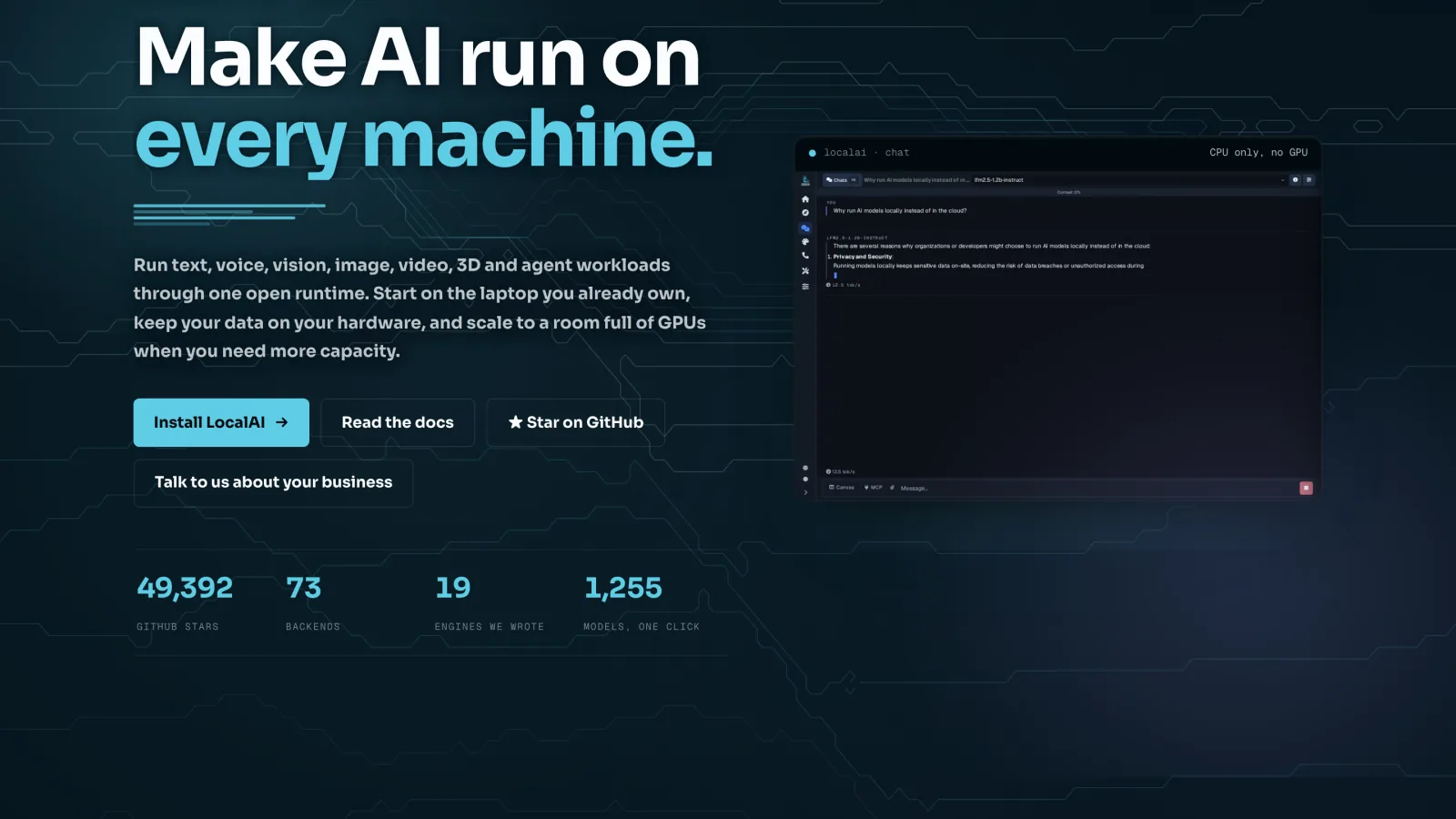1456x819 pixels.
Task: Click the Install LocalAI button
Action: pos(221,422)
